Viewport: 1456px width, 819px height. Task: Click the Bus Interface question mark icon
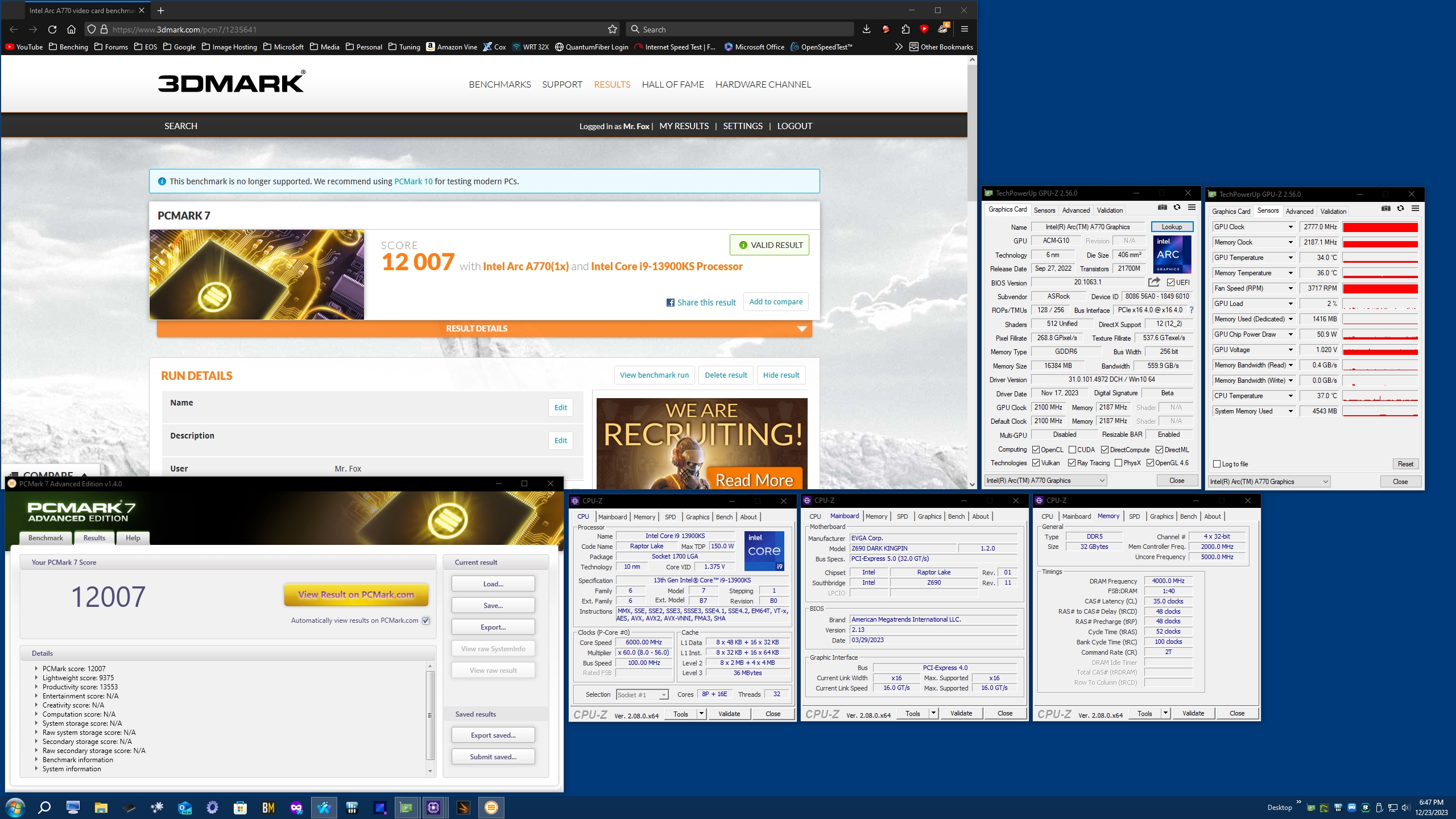(1192, 310)
